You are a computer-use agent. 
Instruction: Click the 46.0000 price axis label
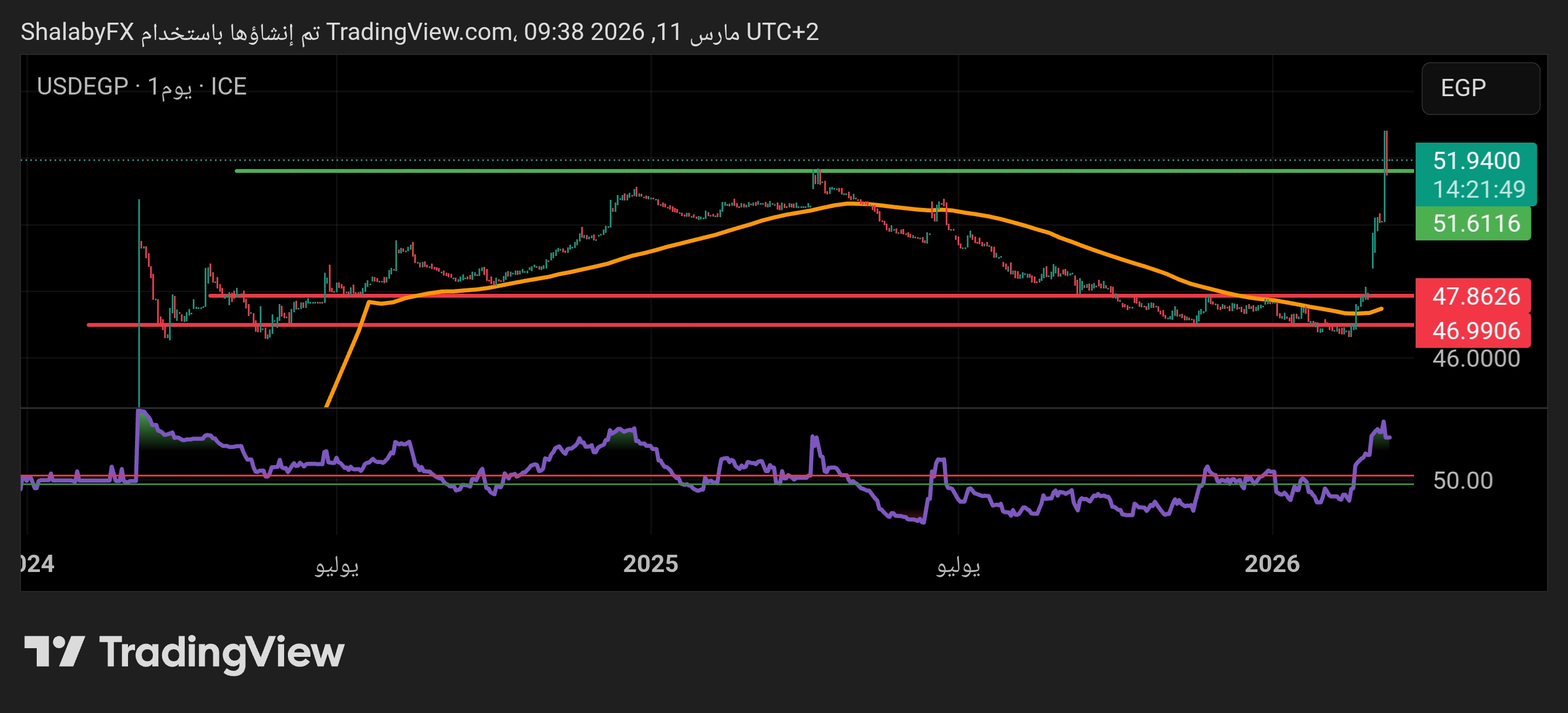click(1476, 358)
